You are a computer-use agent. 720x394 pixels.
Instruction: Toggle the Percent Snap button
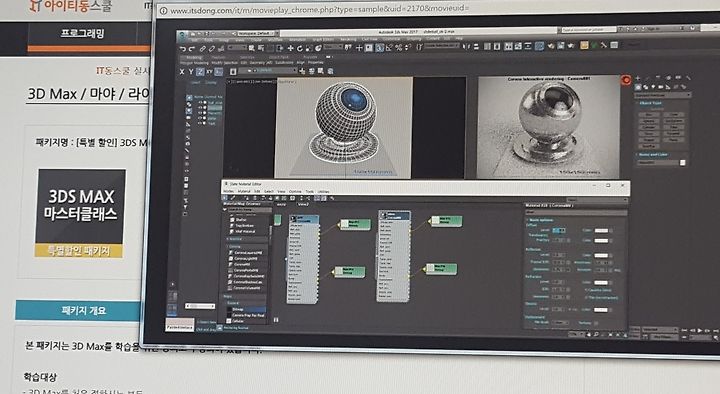pyautogui.click(x=399, y=48)
